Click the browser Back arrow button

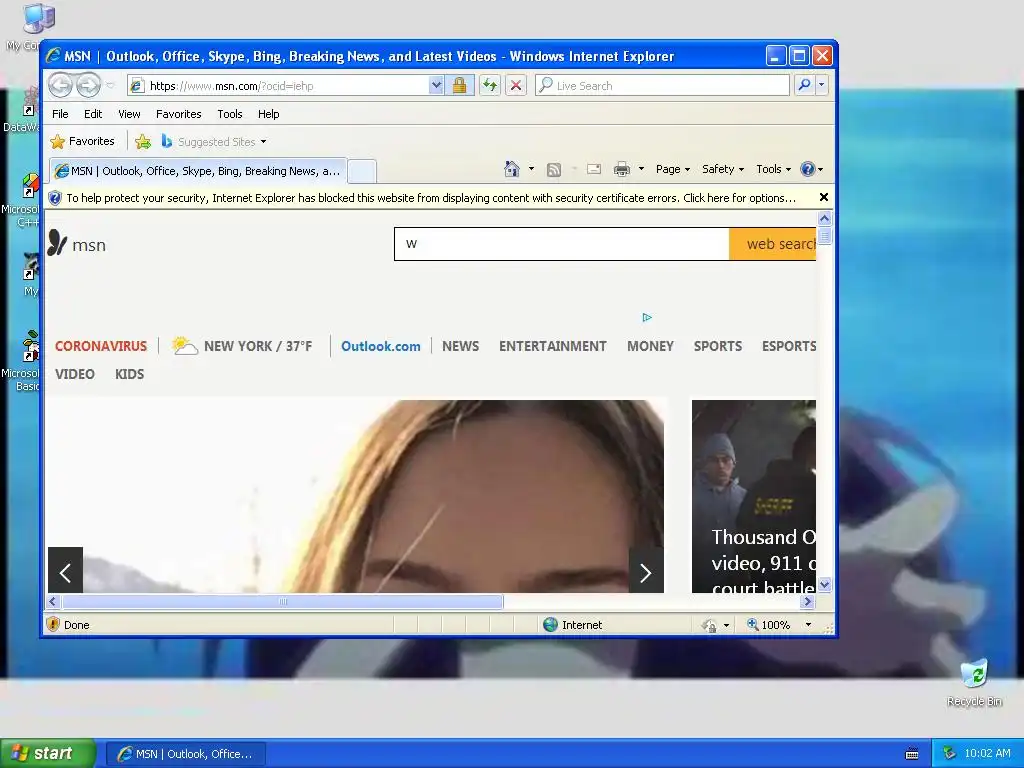coord(61,85)
